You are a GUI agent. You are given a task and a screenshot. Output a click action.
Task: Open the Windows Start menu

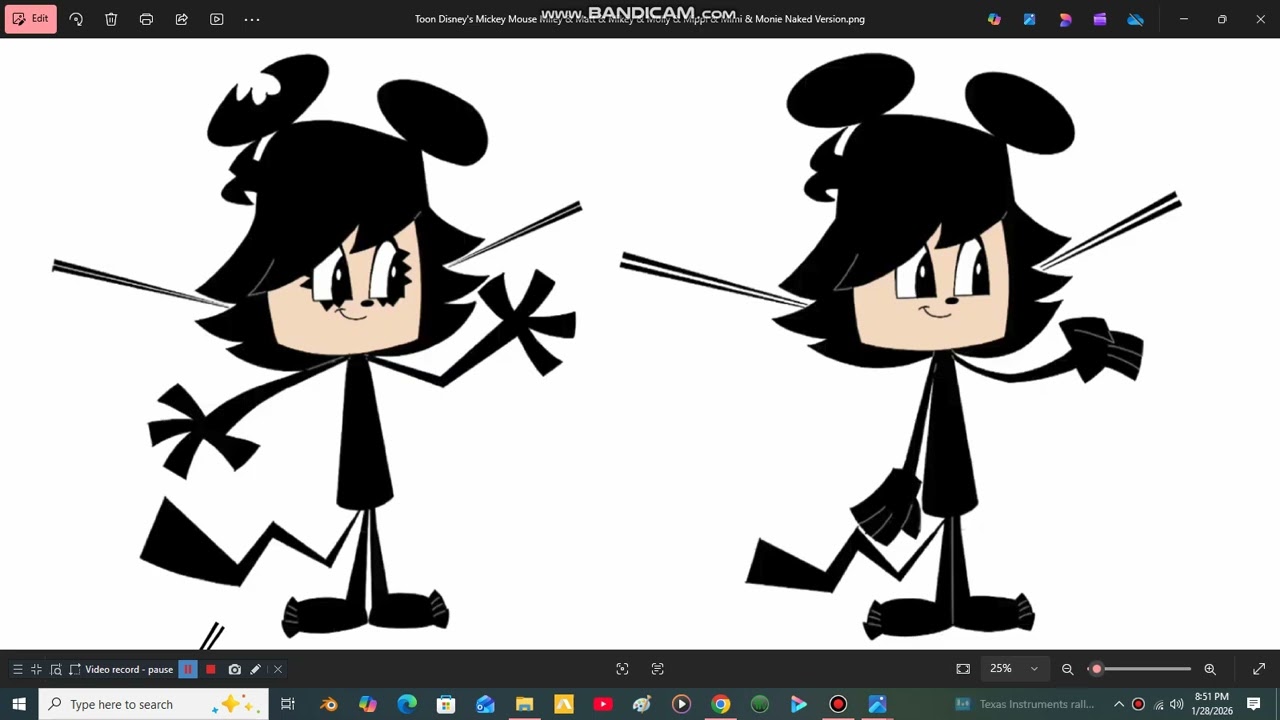pyautogui.click(x=19, y=704)
